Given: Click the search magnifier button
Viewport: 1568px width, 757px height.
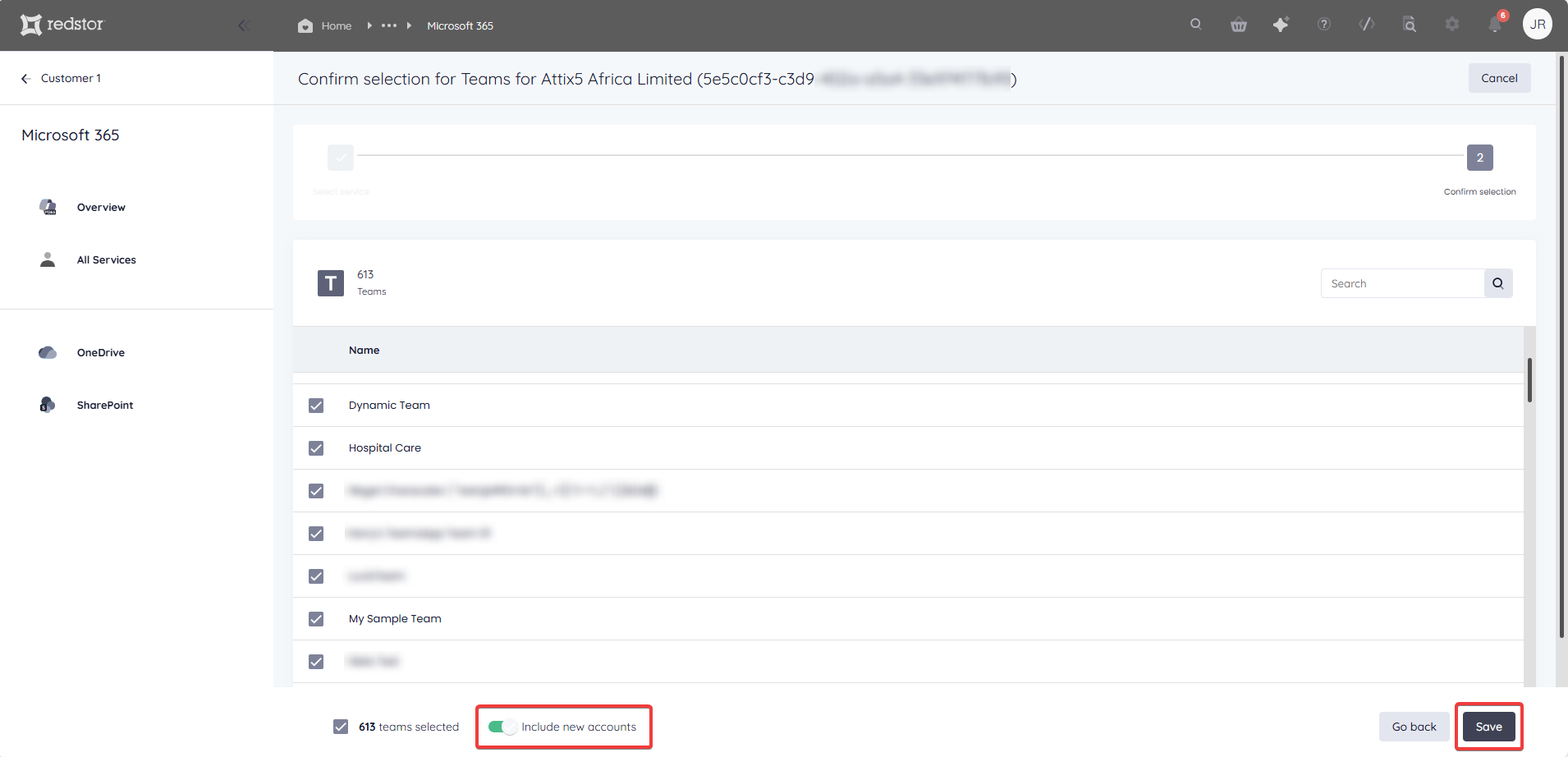Looking at the screenshot, I should pyautogui.click(x=1498, y=283).
